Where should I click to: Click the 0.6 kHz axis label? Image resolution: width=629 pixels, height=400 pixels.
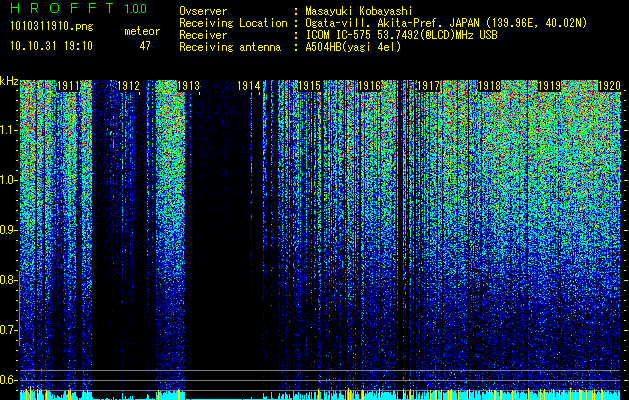tap(7, 380)
